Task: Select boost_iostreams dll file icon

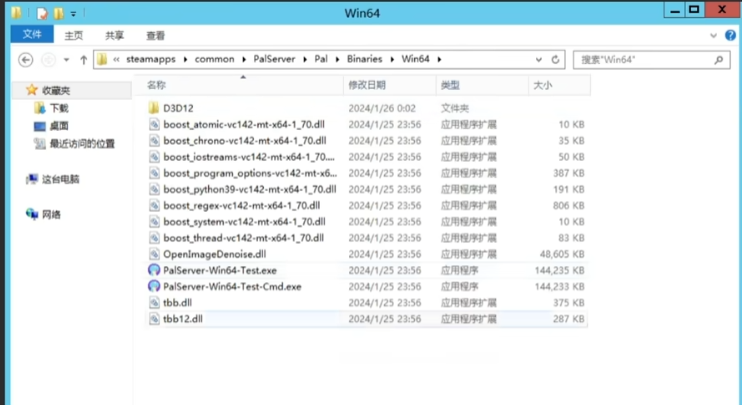Action: [154, 157]
